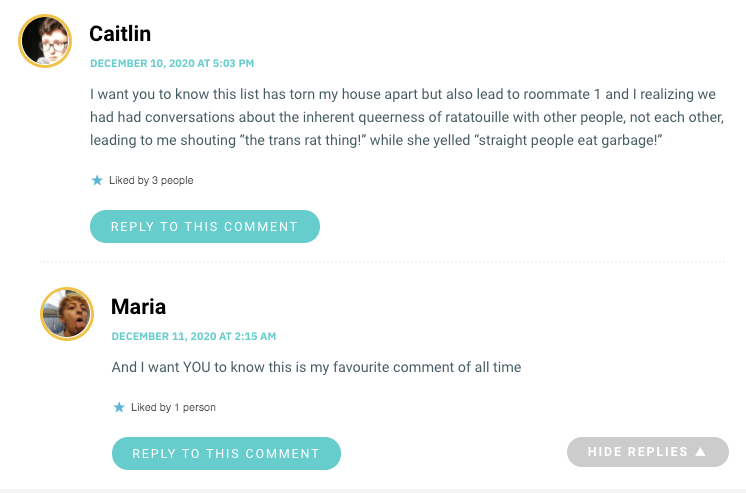Click the dotted divider between the comments
Screen dimensions: 746x493
pos(382,263)
